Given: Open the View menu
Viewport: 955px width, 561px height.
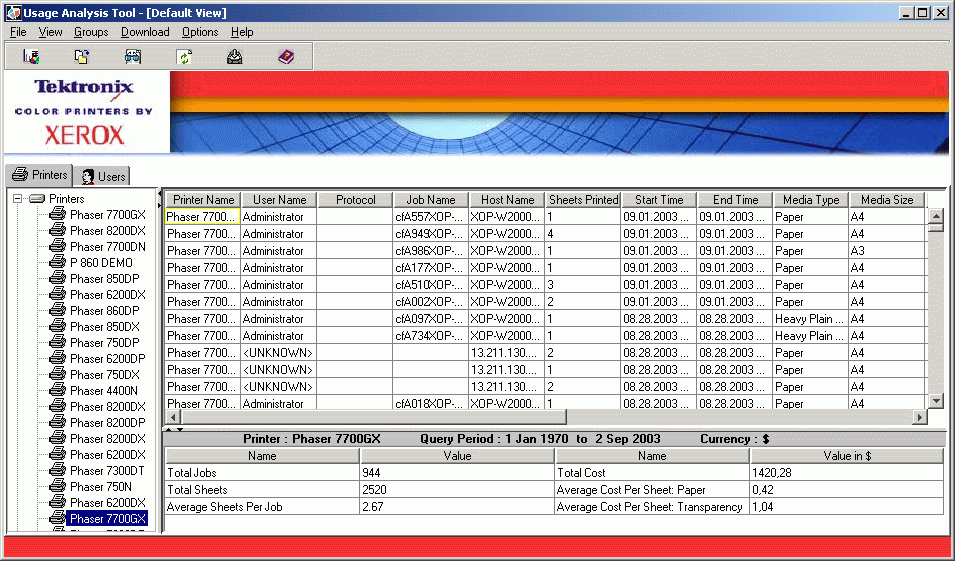Looking at the screenshot, I should (x=51, y=32).
